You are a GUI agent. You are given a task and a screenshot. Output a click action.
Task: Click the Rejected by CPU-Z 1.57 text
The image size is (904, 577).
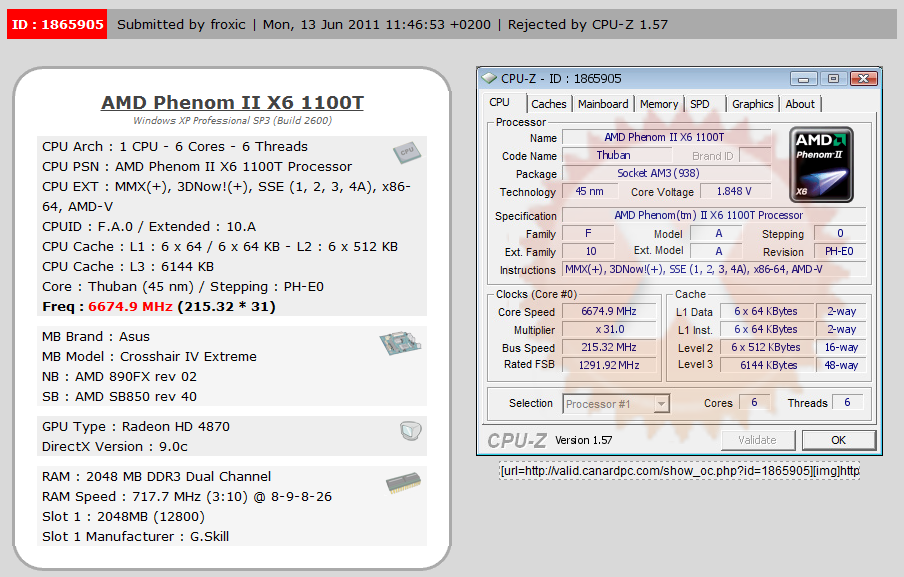tap(587, 24)
